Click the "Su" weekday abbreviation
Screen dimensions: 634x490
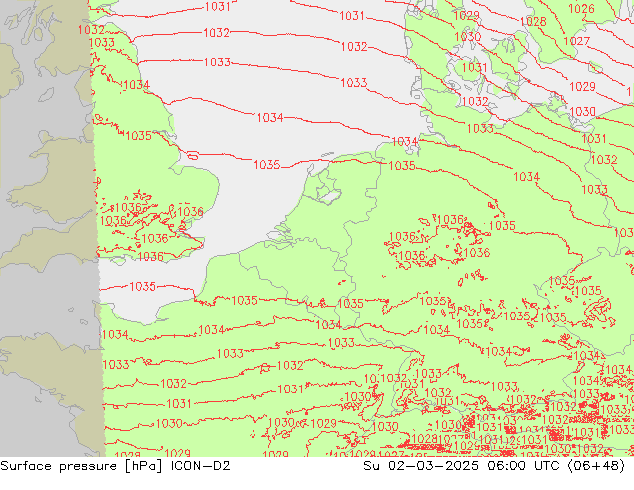click(371, 466)
